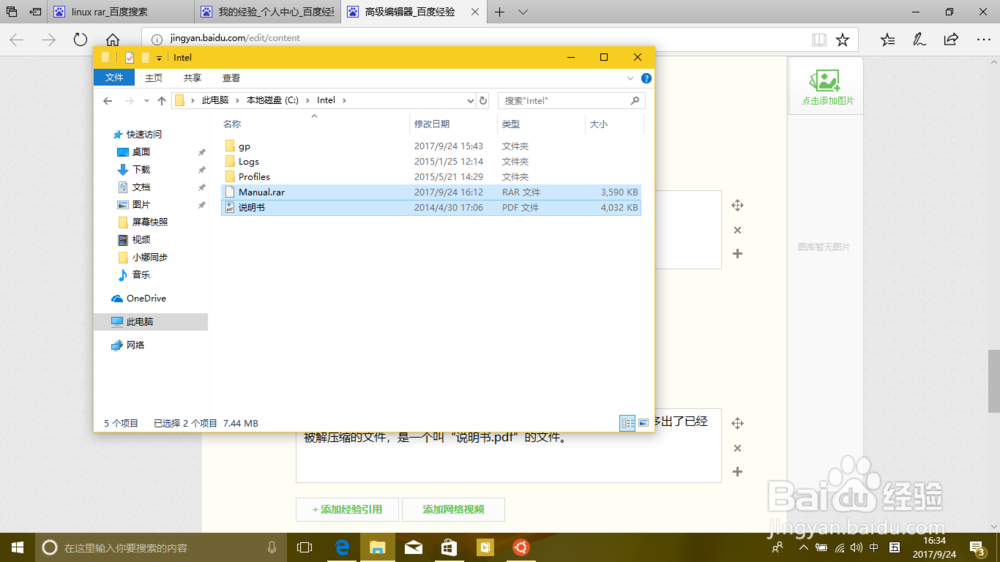Open Edge more options menu
The height and width of the screenshot is (562, 1000).
pos(983,40)
